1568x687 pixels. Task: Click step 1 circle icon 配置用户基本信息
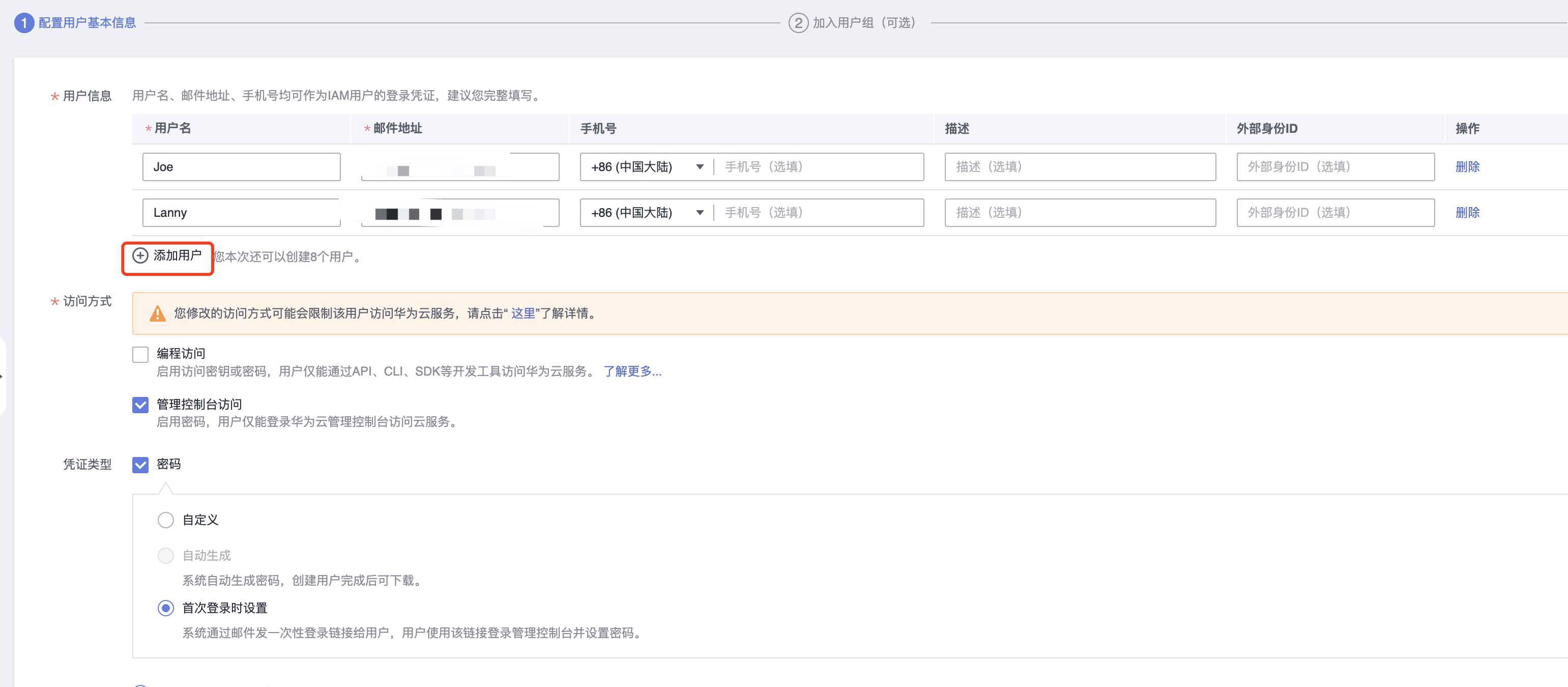24,23
